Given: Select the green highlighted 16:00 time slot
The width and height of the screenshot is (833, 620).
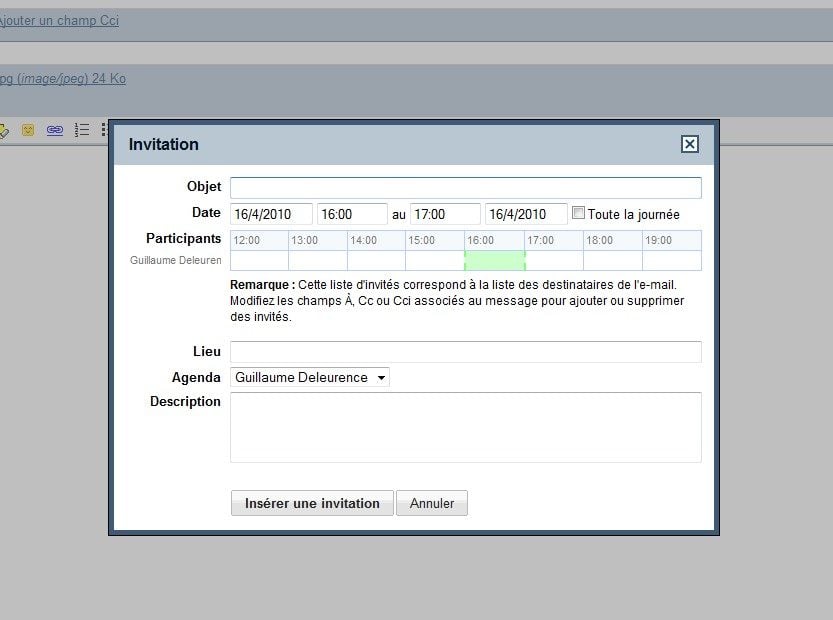Looking at the screenshot, I should [494, 260].
